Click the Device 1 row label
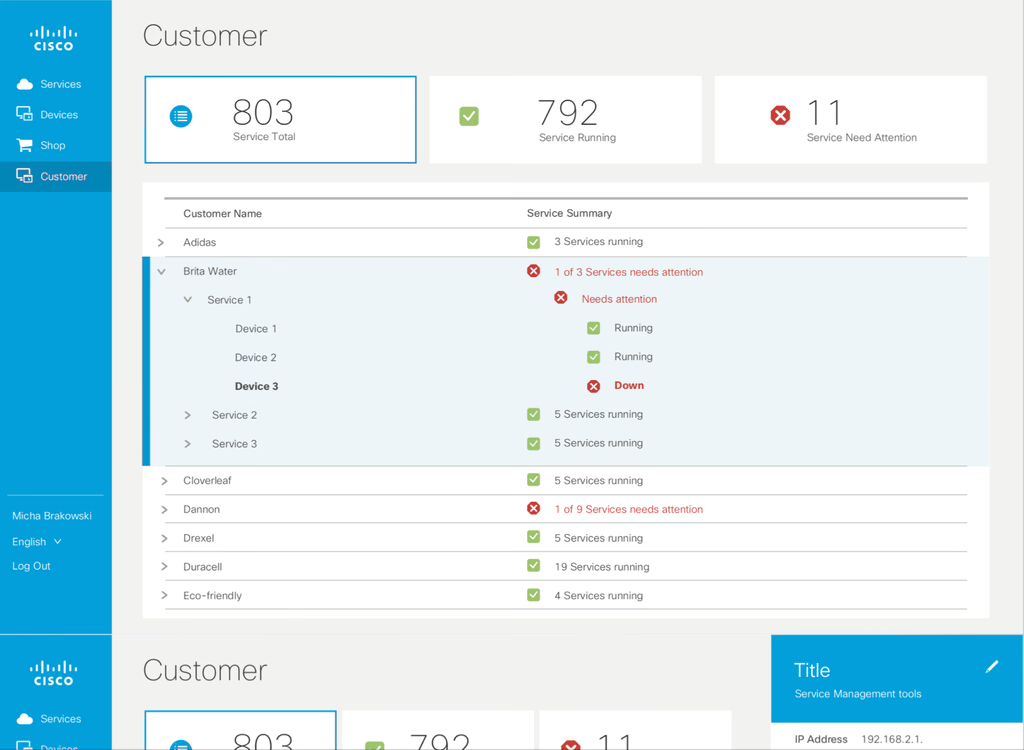This screenshot has height=750, width=1024. (x=256, y=329)
